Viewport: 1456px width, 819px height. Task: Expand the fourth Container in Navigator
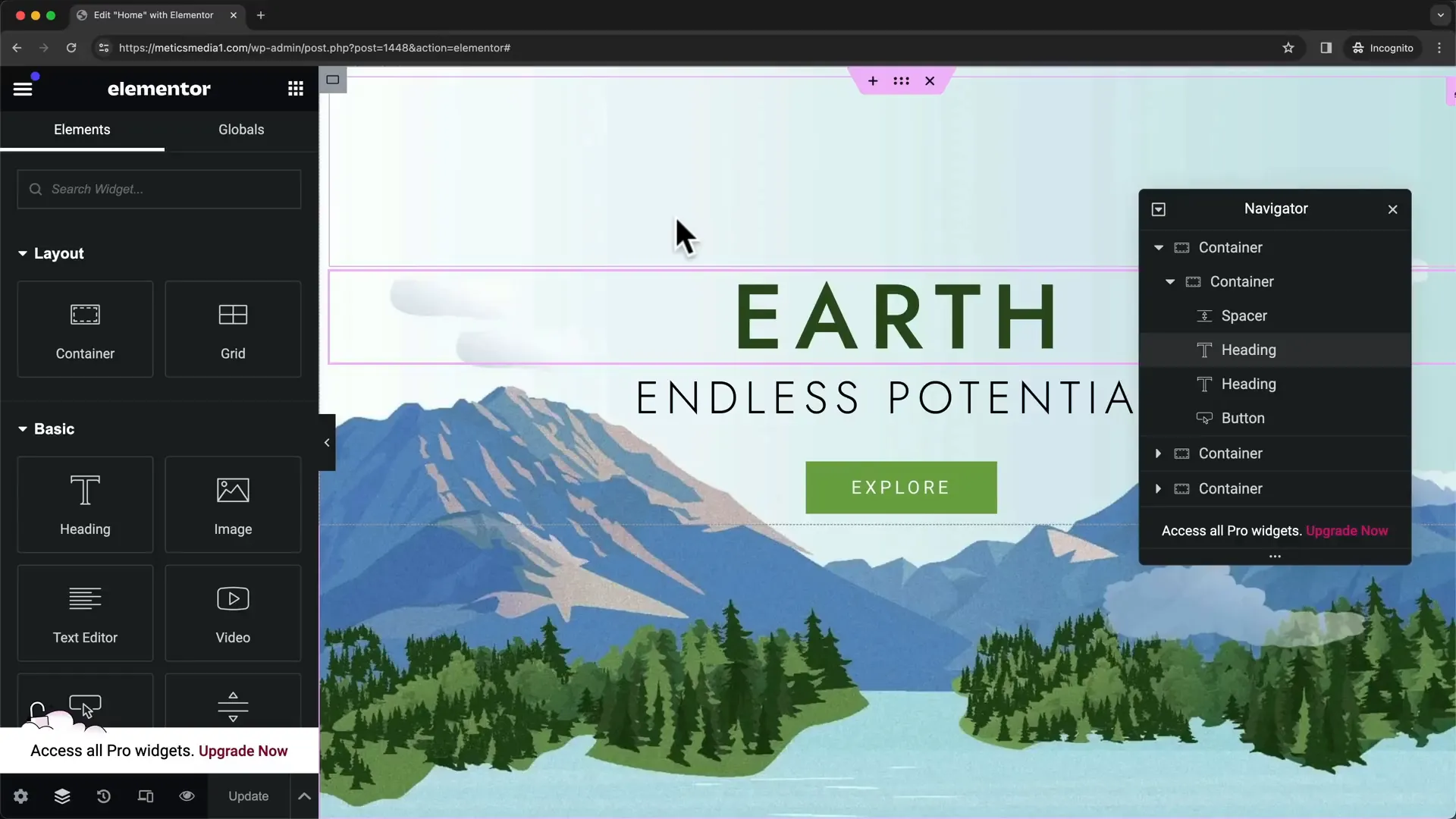tap(1157, 488)
